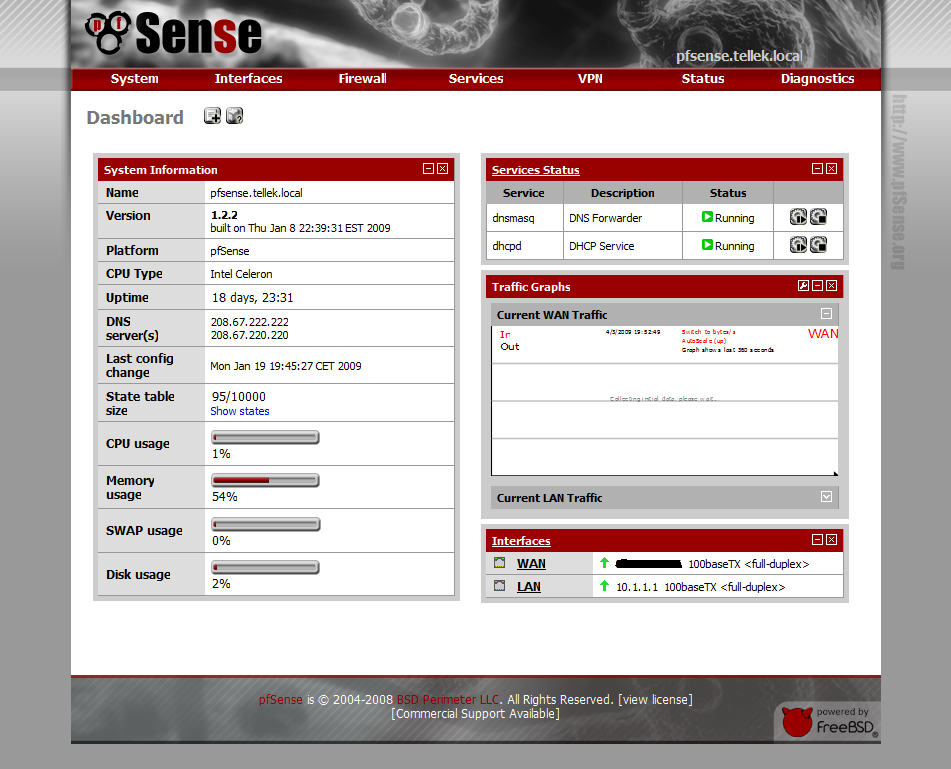
Task: Open the LAN interface link
Action: pyautogui.click(x=529, y=587)
